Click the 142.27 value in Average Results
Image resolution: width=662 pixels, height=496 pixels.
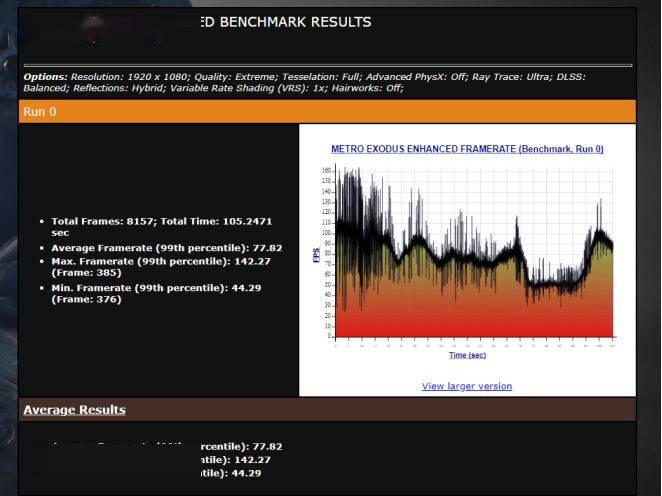[x=252, y=460]
